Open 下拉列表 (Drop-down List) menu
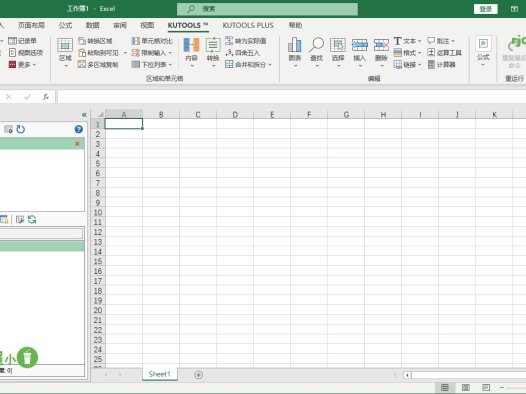Screen dimensions: 526x394 click(x=152, y=64)
